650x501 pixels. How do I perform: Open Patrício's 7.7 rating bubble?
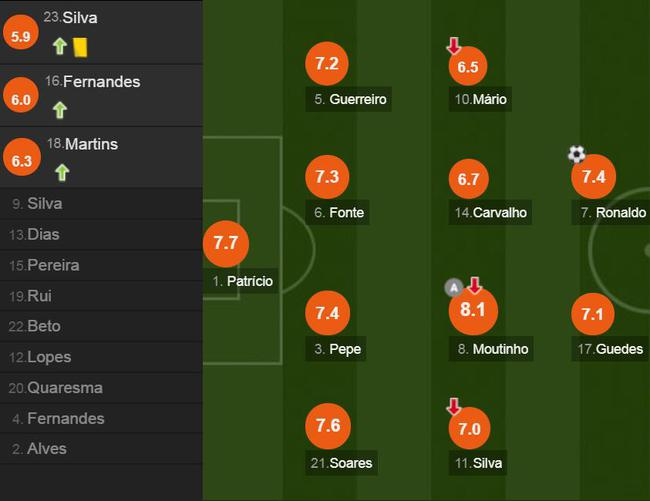point(225,243)
